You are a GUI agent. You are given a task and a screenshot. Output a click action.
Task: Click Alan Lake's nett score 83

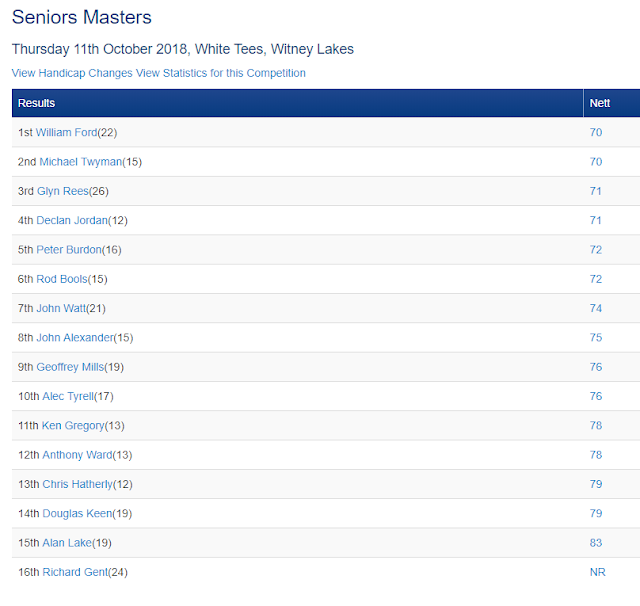tap(596, 543)
